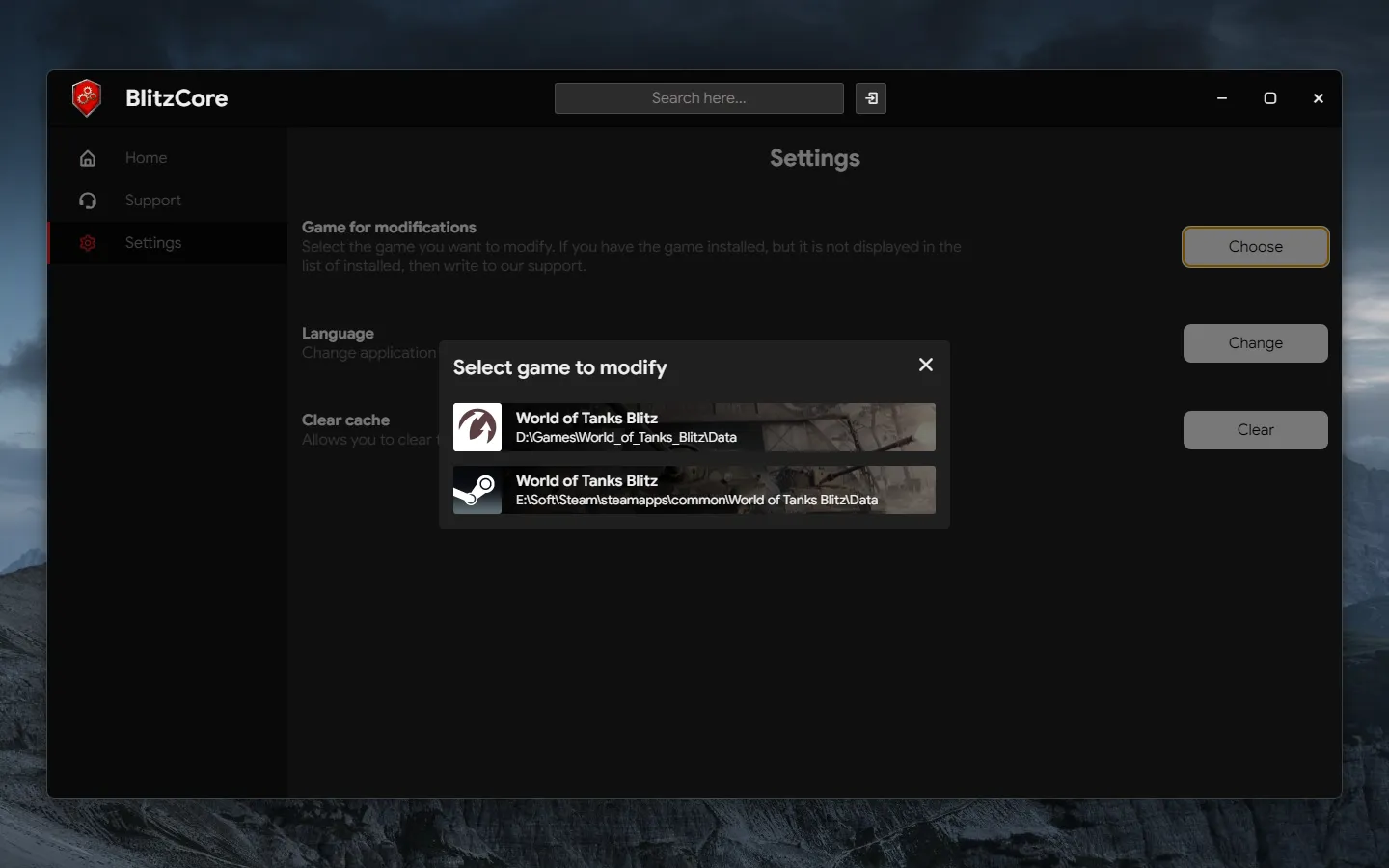The height and width of the screenshot is (868, 1389).
Task: Minimize the BlitzCore window
Action: (1222, 98)
